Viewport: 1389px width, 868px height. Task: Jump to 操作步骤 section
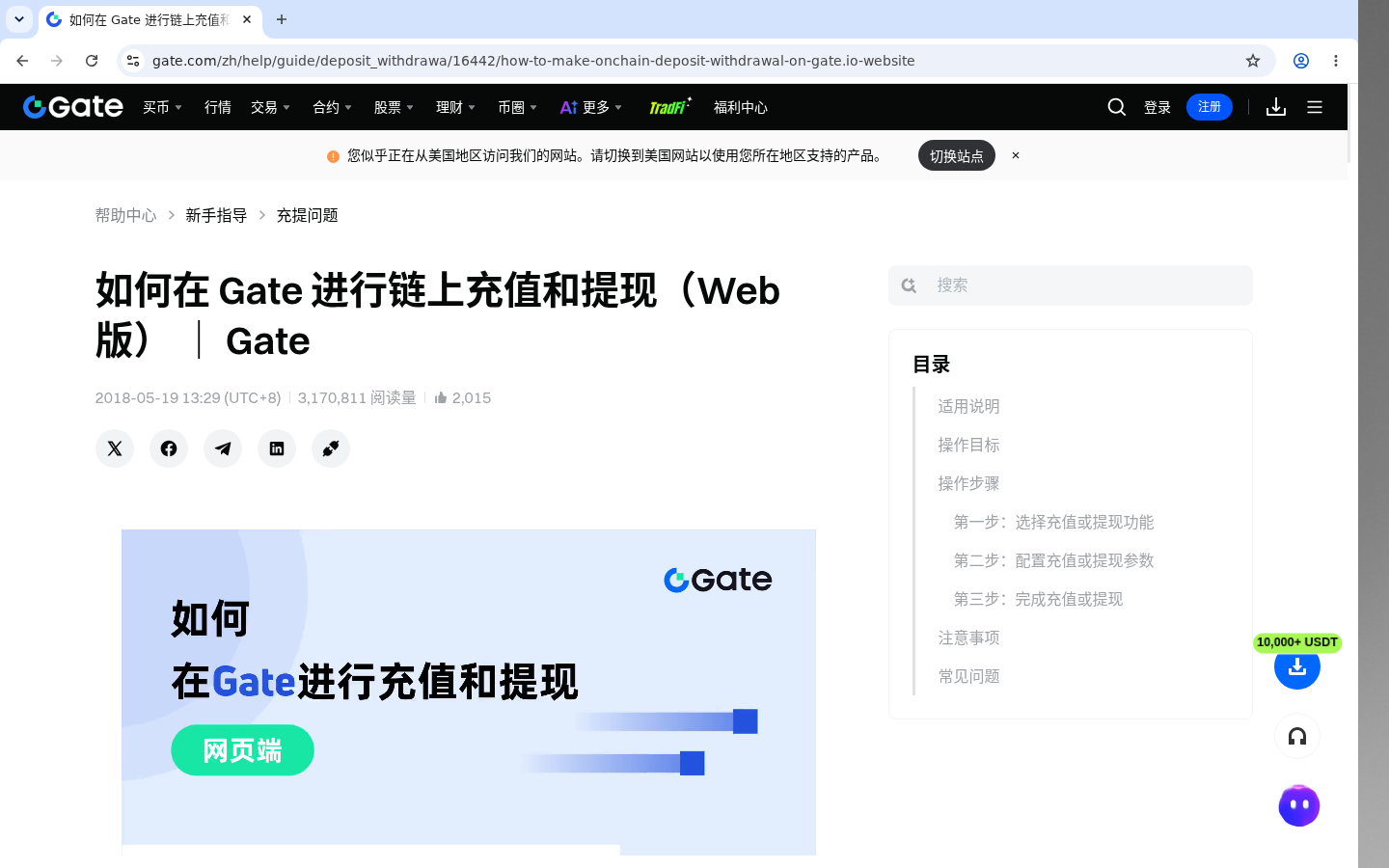click(x=968, y=483)
